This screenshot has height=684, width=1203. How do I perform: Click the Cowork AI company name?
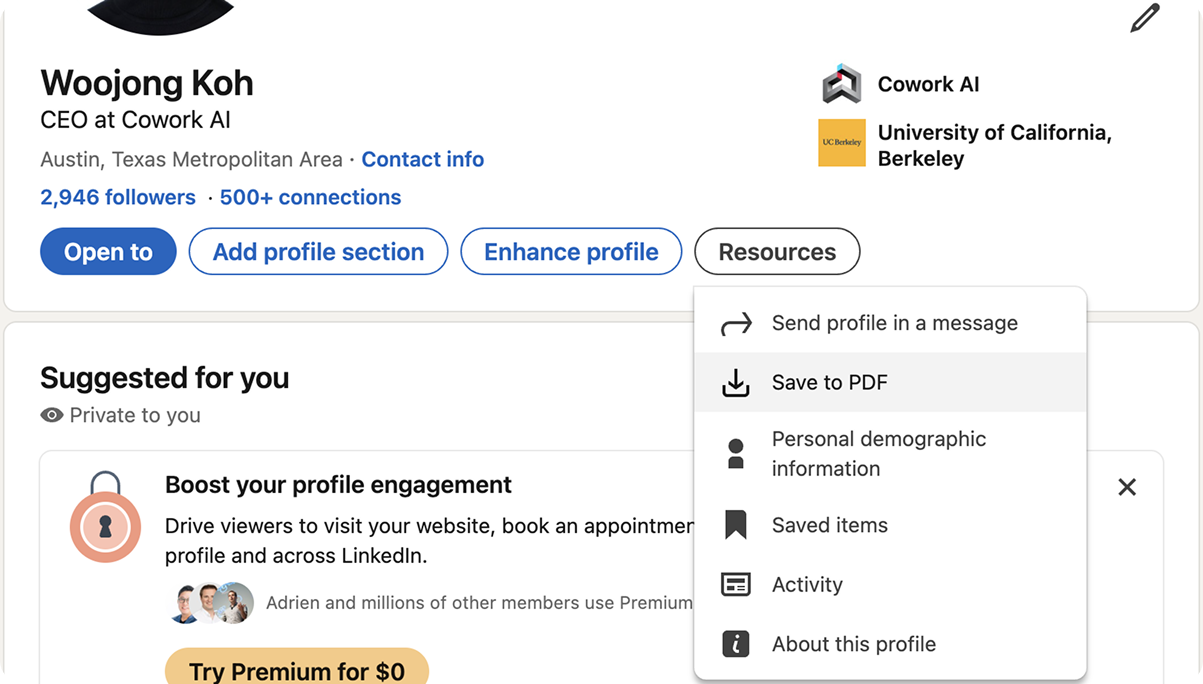pos(928,84)
